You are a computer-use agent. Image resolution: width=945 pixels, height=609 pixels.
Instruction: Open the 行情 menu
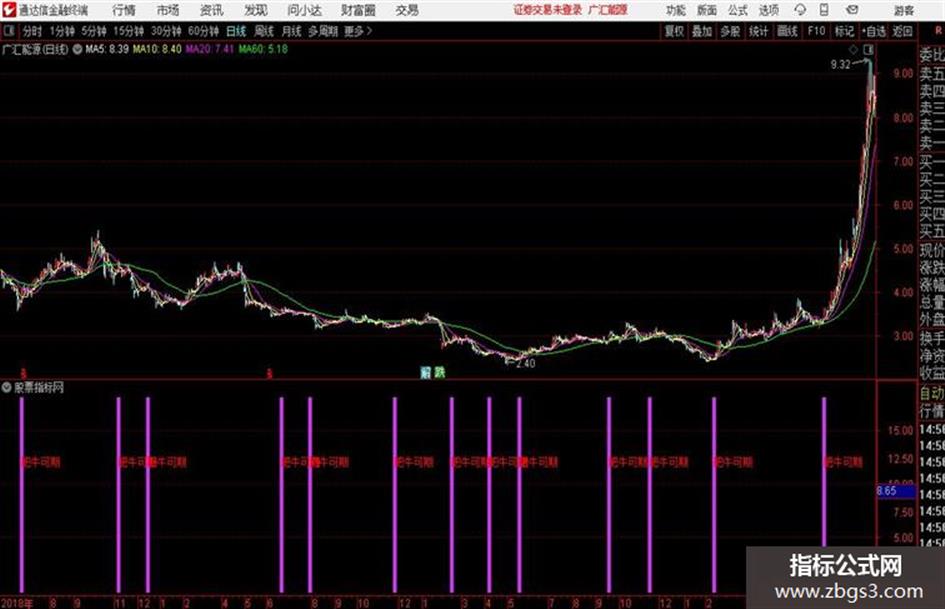[124, 10]
